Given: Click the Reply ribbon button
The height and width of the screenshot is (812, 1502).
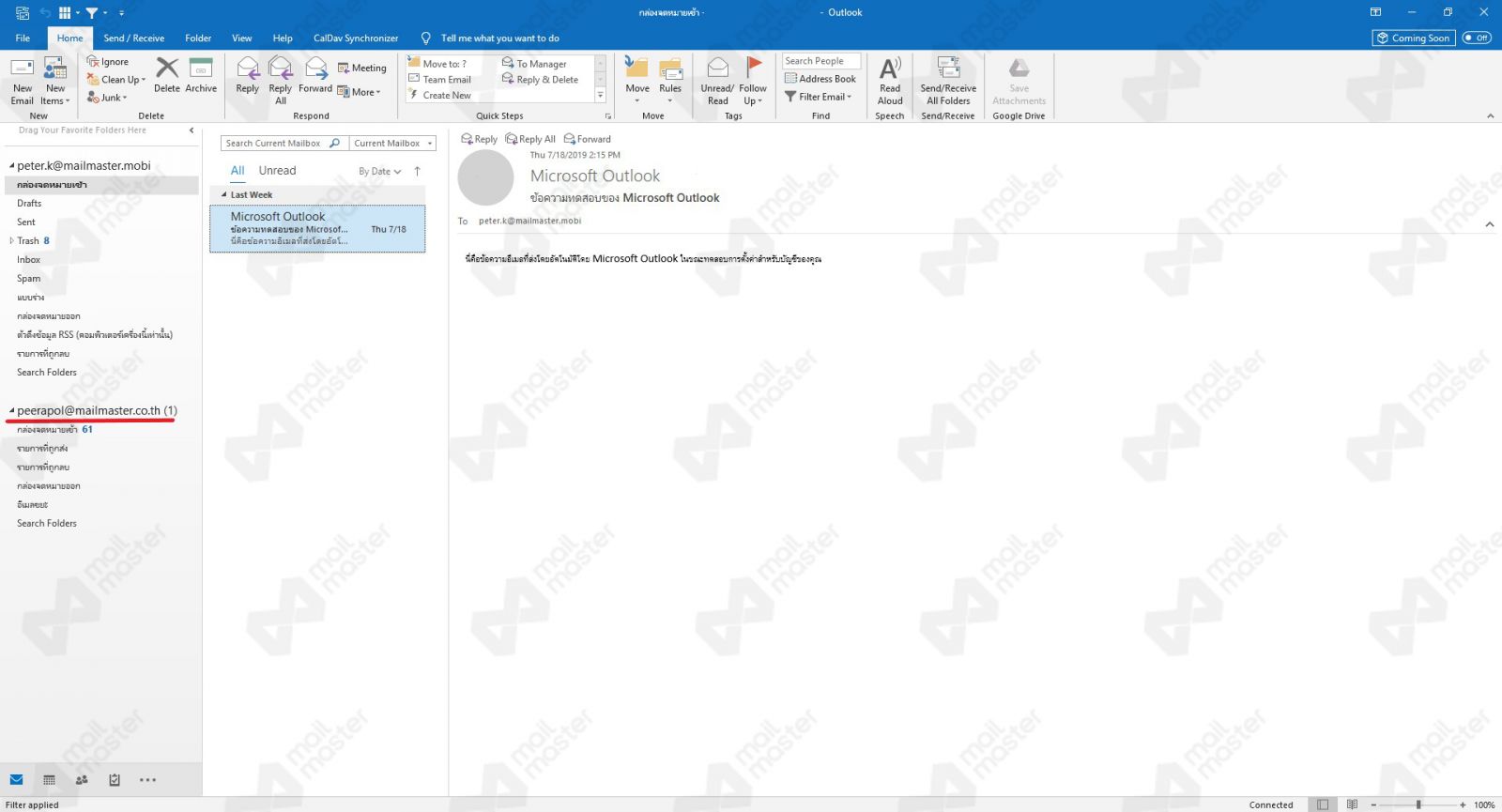Looking at the screenshot, I should 248,75.
